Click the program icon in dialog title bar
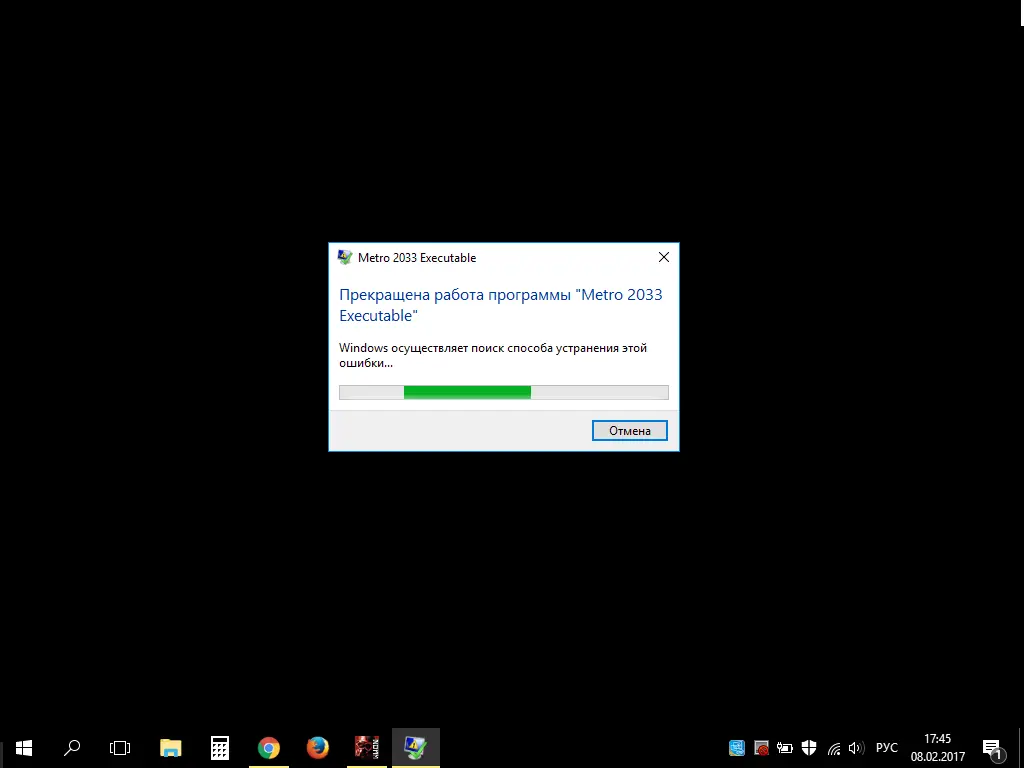The width and height of the screenshot is (1024, 768). (x=344, y=257)
